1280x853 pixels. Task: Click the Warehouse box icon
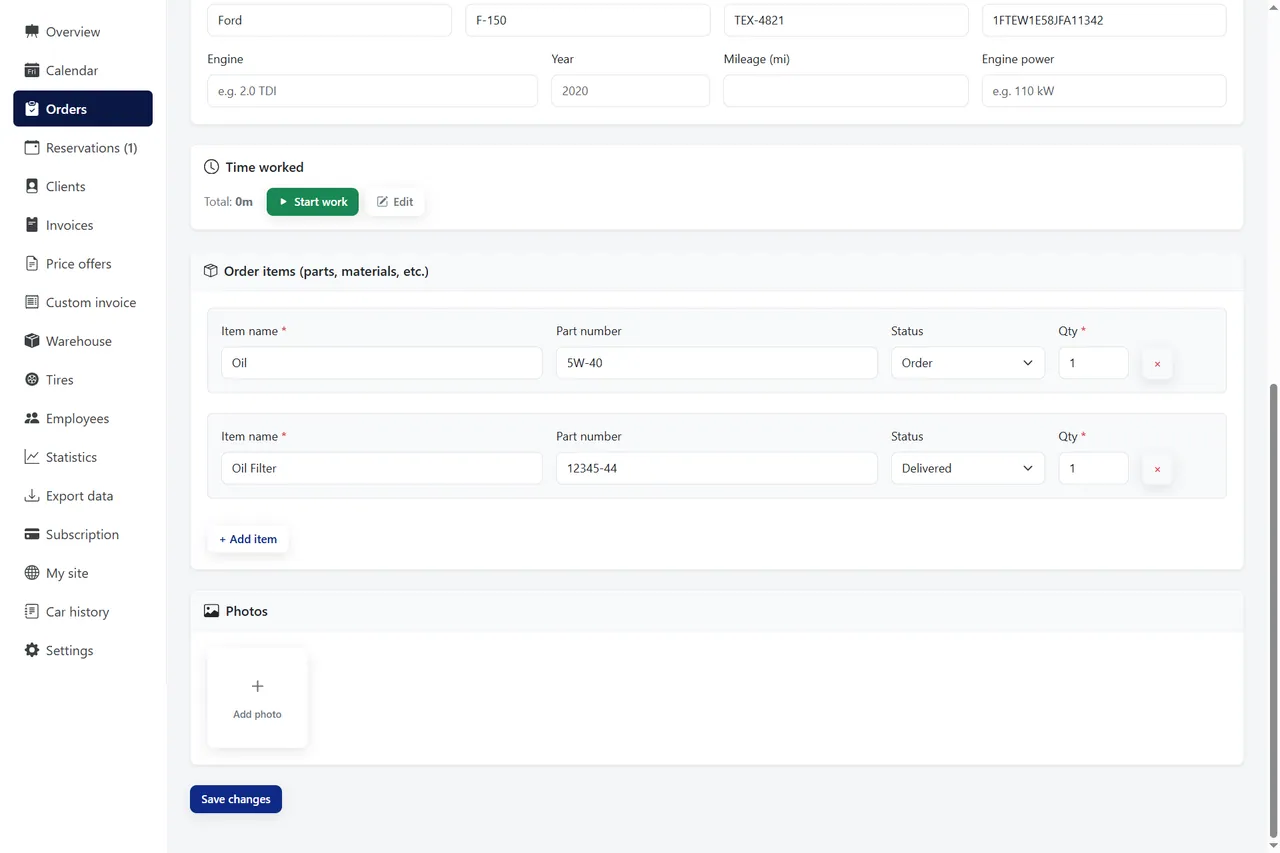[x=32, y=341]
